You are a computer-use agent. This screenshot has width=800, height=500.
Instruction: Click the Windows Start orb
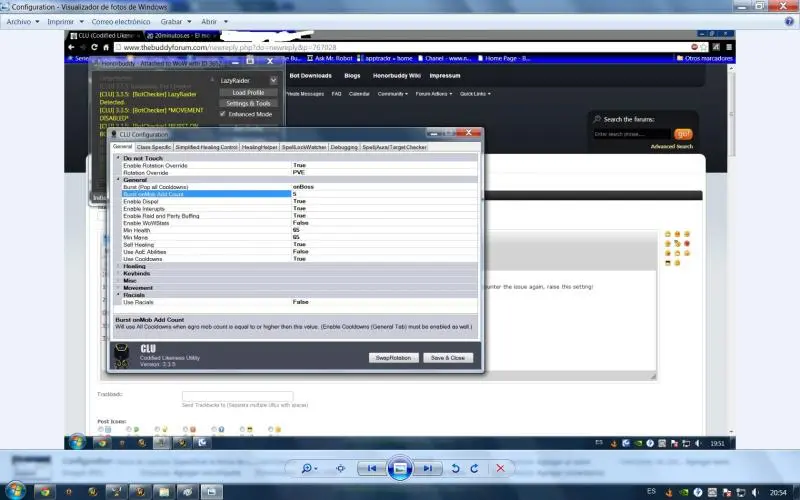pos(14,491)
